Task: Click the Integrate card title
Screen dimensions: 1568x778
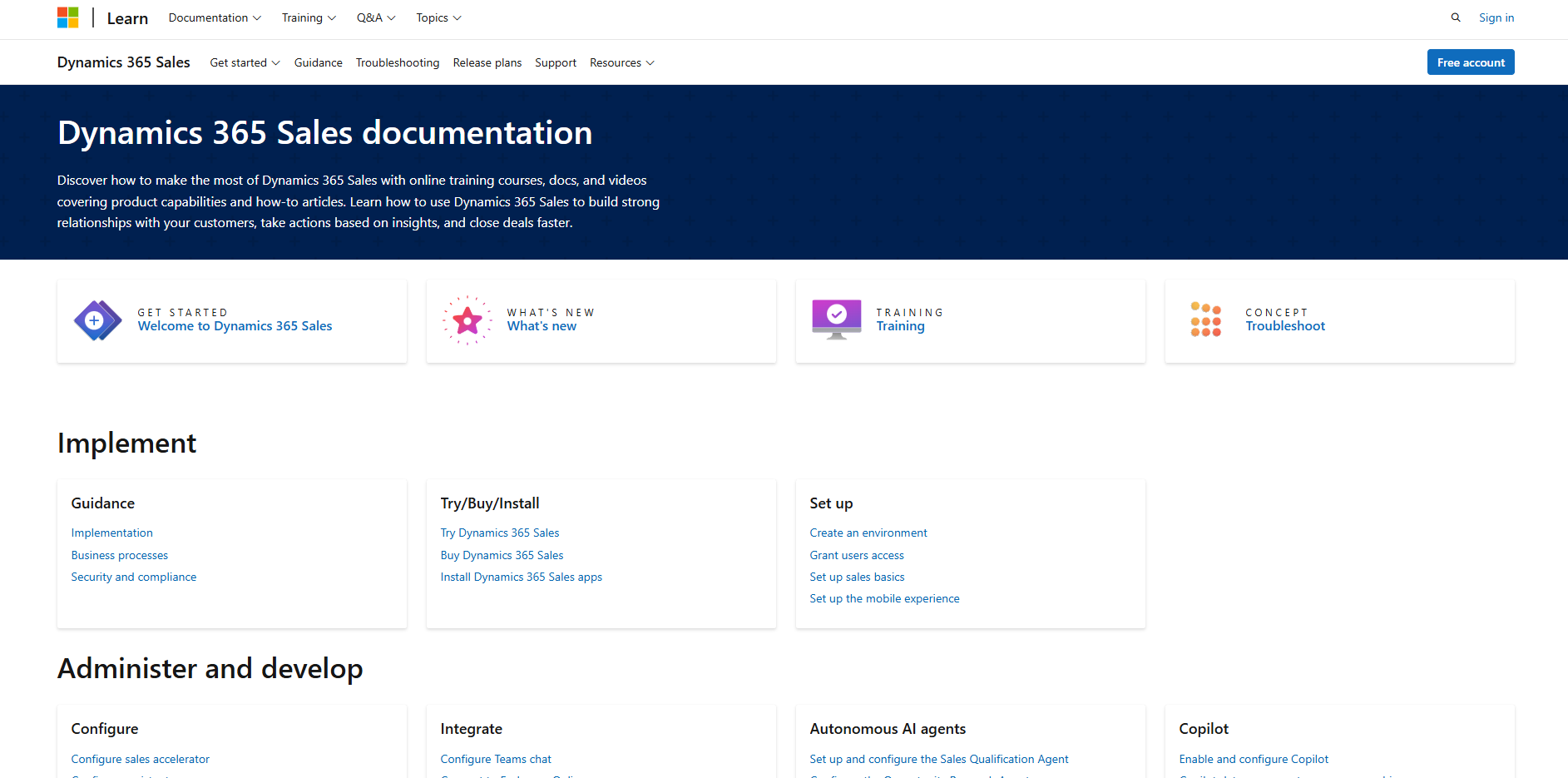Action: click(472, 729)
